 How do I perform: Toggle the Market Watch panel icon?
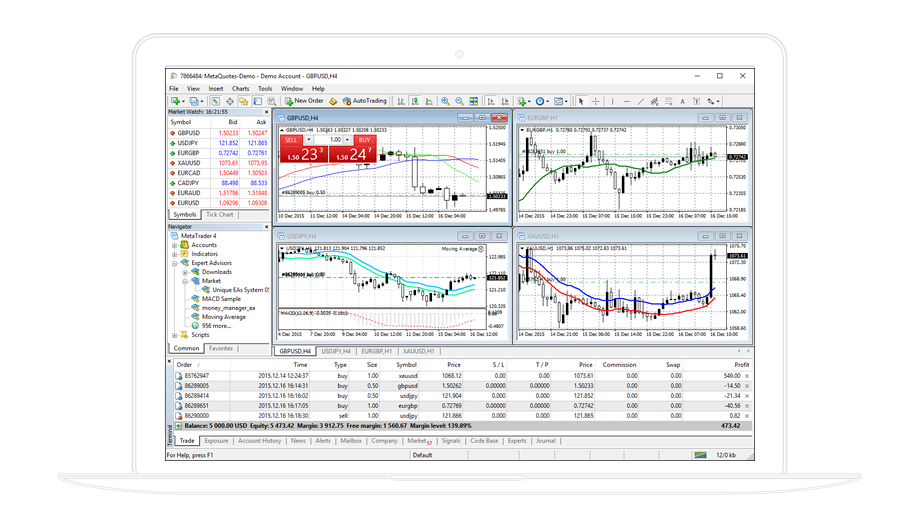pyautogui.click(x=216, y=101)
